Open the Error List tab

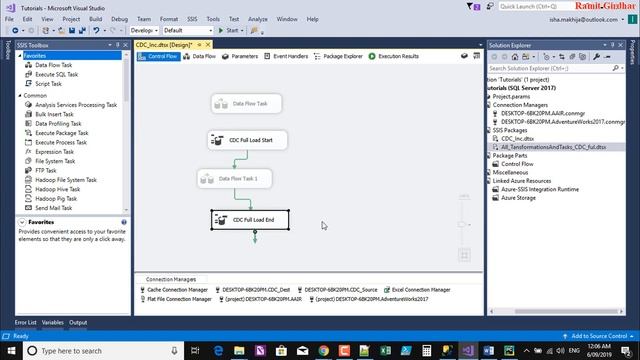25,322
